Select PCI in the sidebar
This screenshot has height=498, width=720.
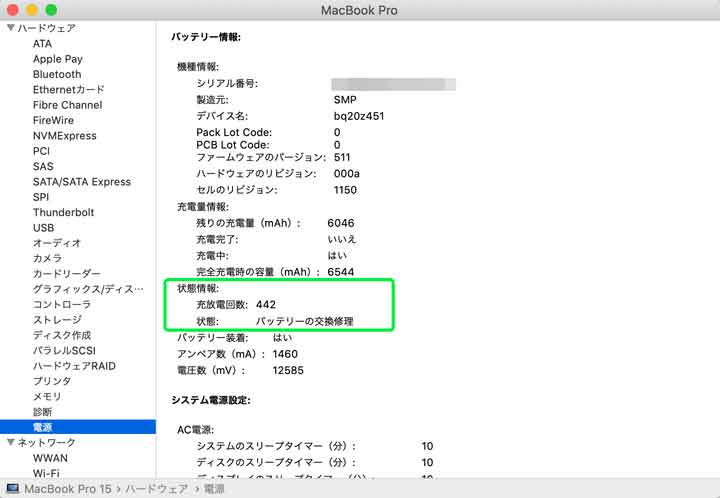(x=41, y=151)
